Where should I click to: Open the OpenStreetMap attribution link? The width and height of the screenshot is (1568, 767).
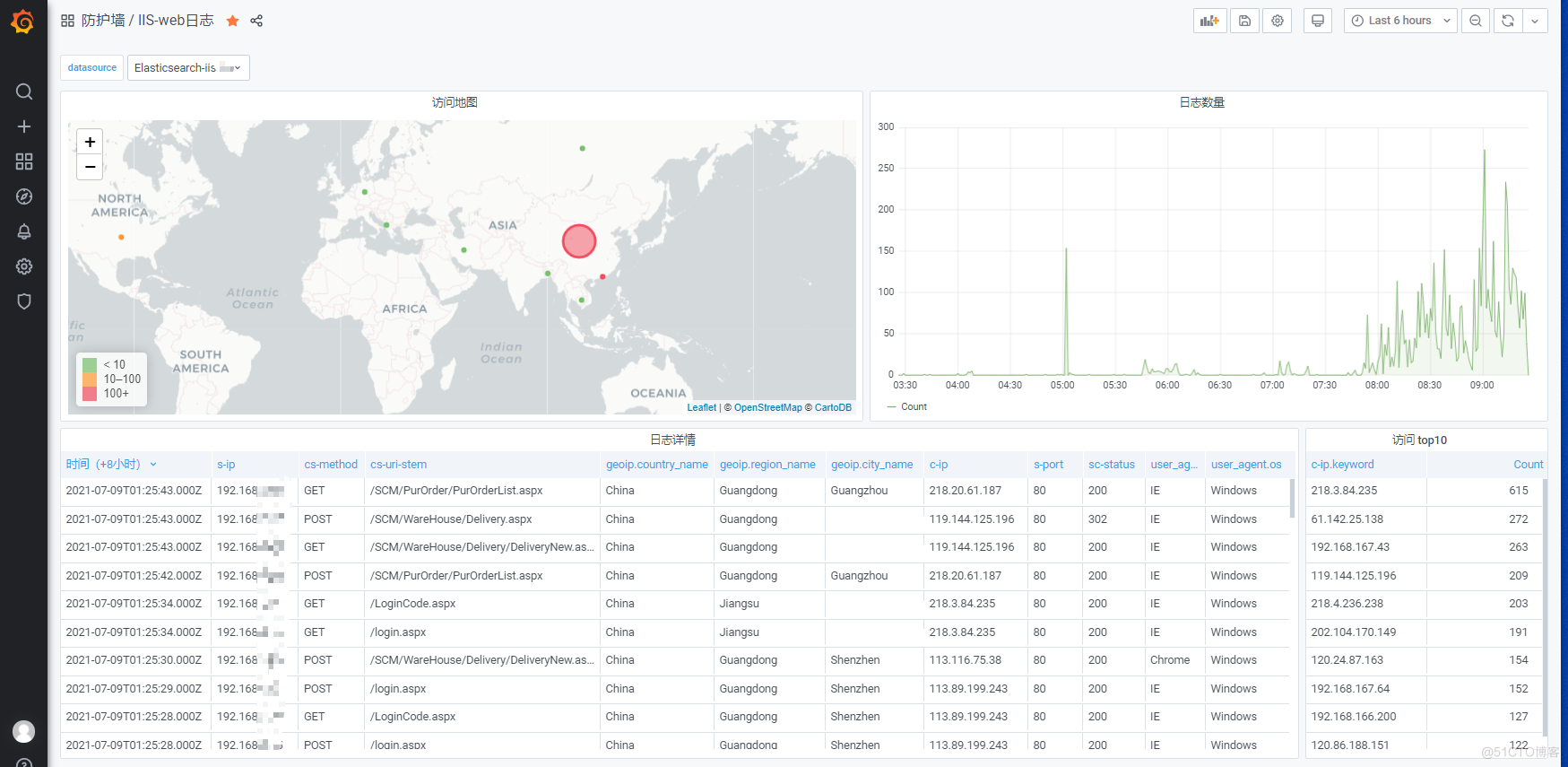coord(768,407)
